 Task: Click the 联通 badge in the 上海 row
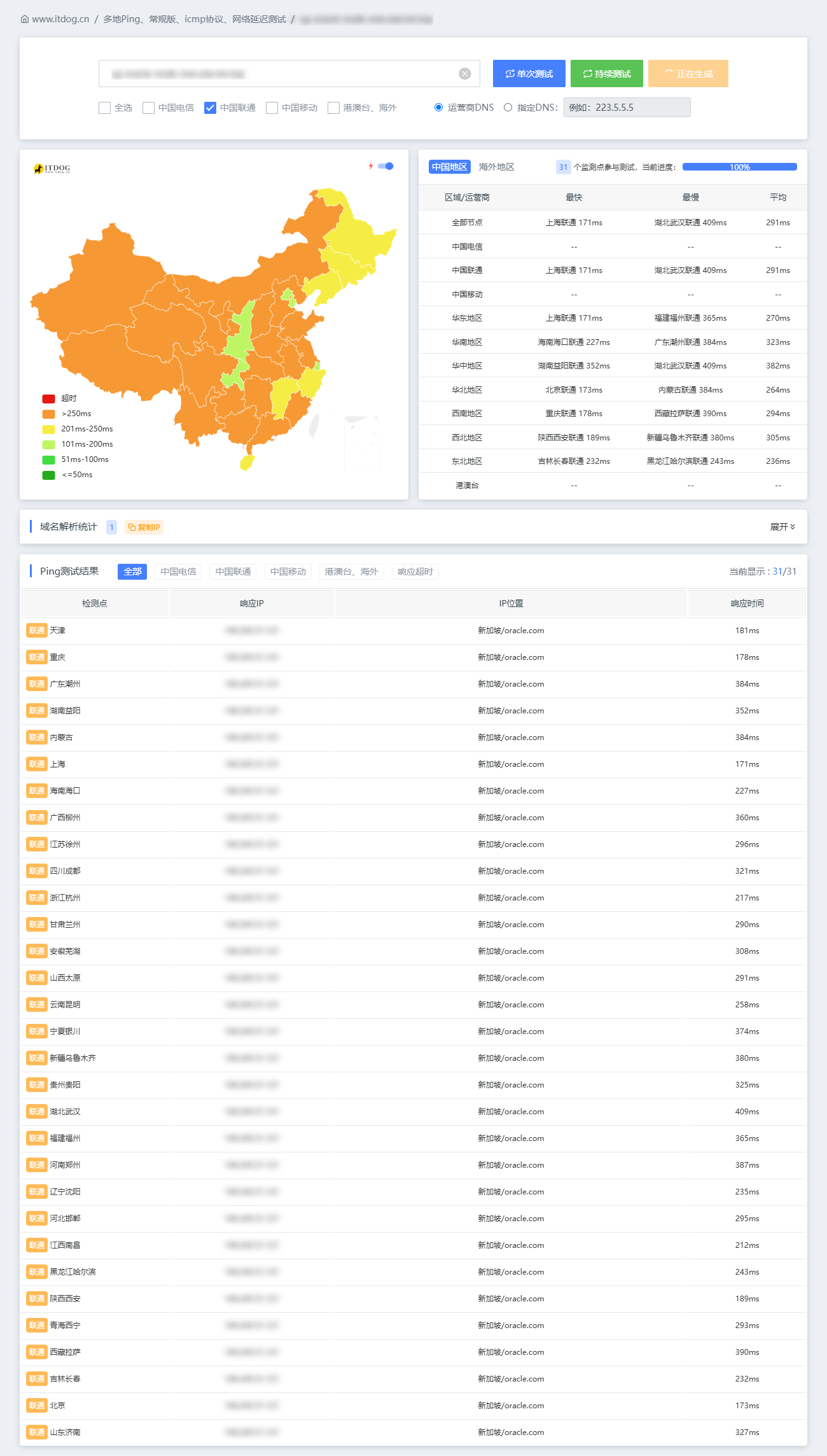(37, 764)
